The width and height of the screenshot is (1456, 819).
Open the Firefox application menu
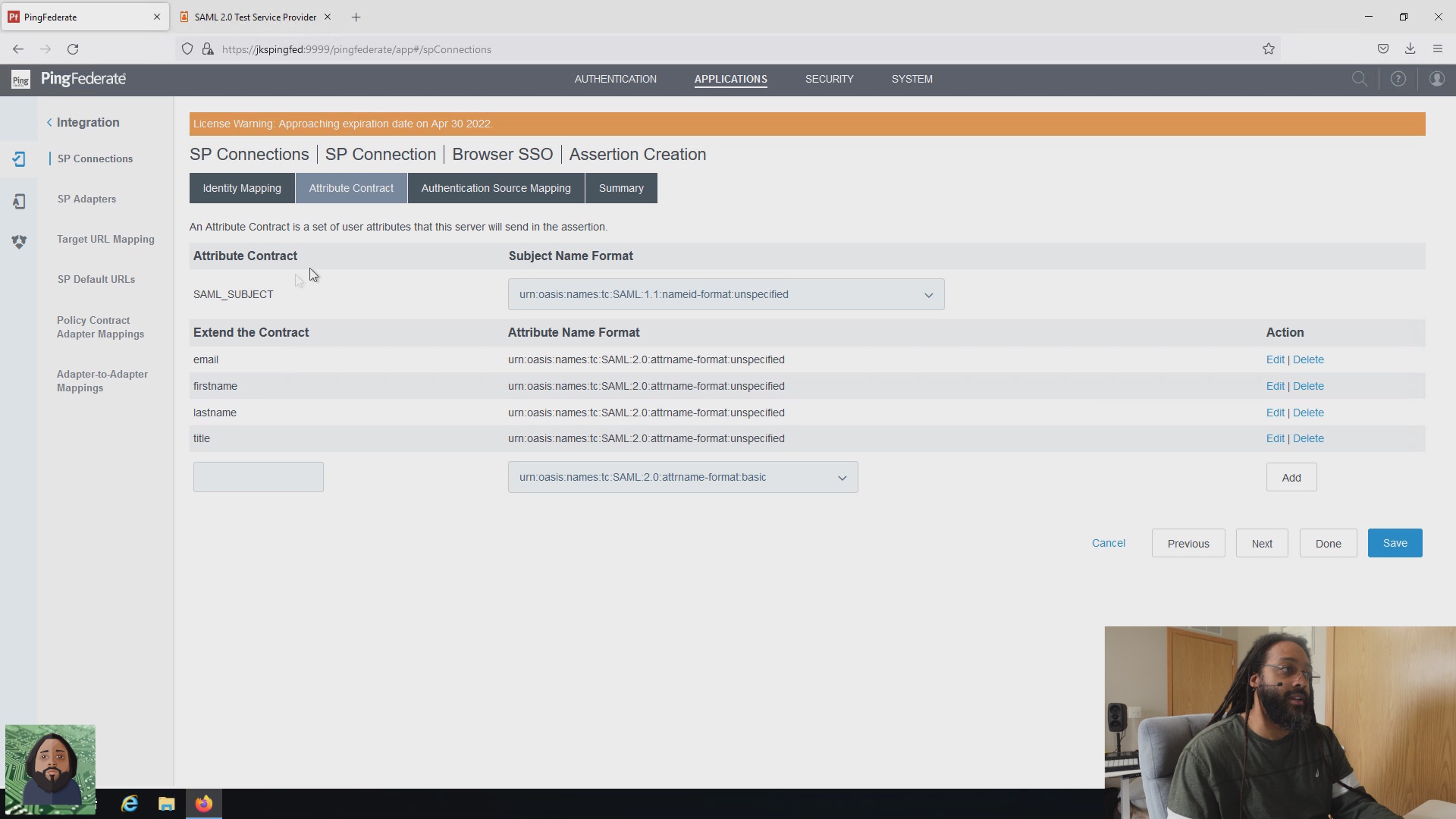click(x=1438, y=49)
